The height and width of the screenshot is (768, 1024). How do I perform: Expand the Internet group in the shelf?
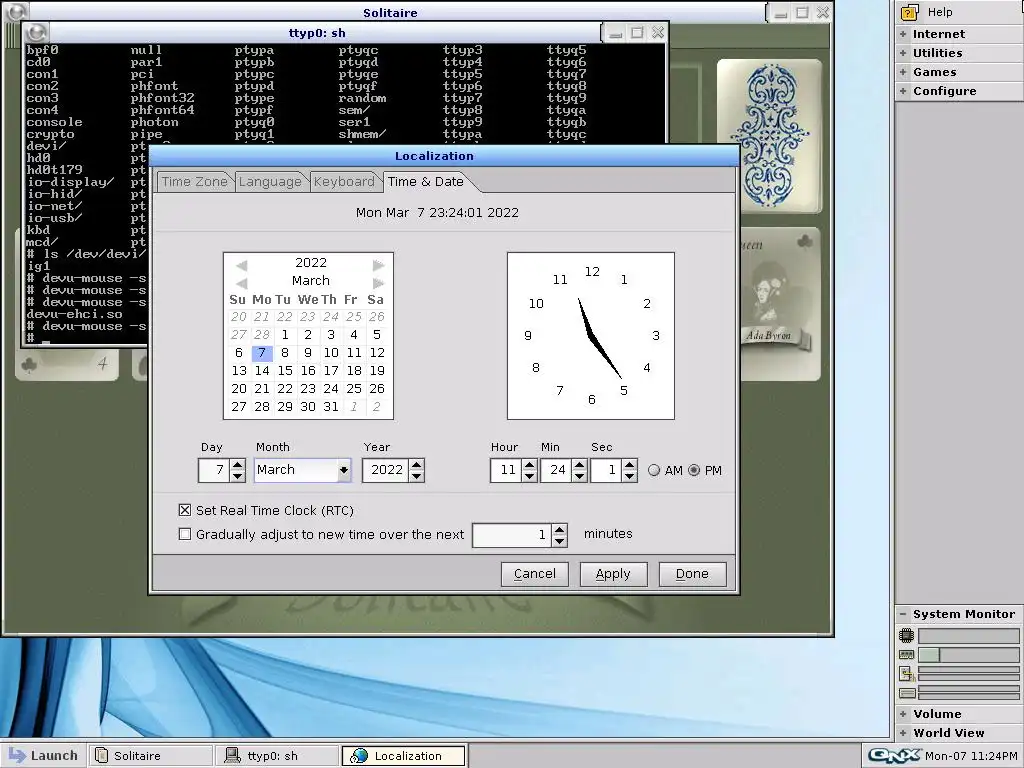coord(959,34)
